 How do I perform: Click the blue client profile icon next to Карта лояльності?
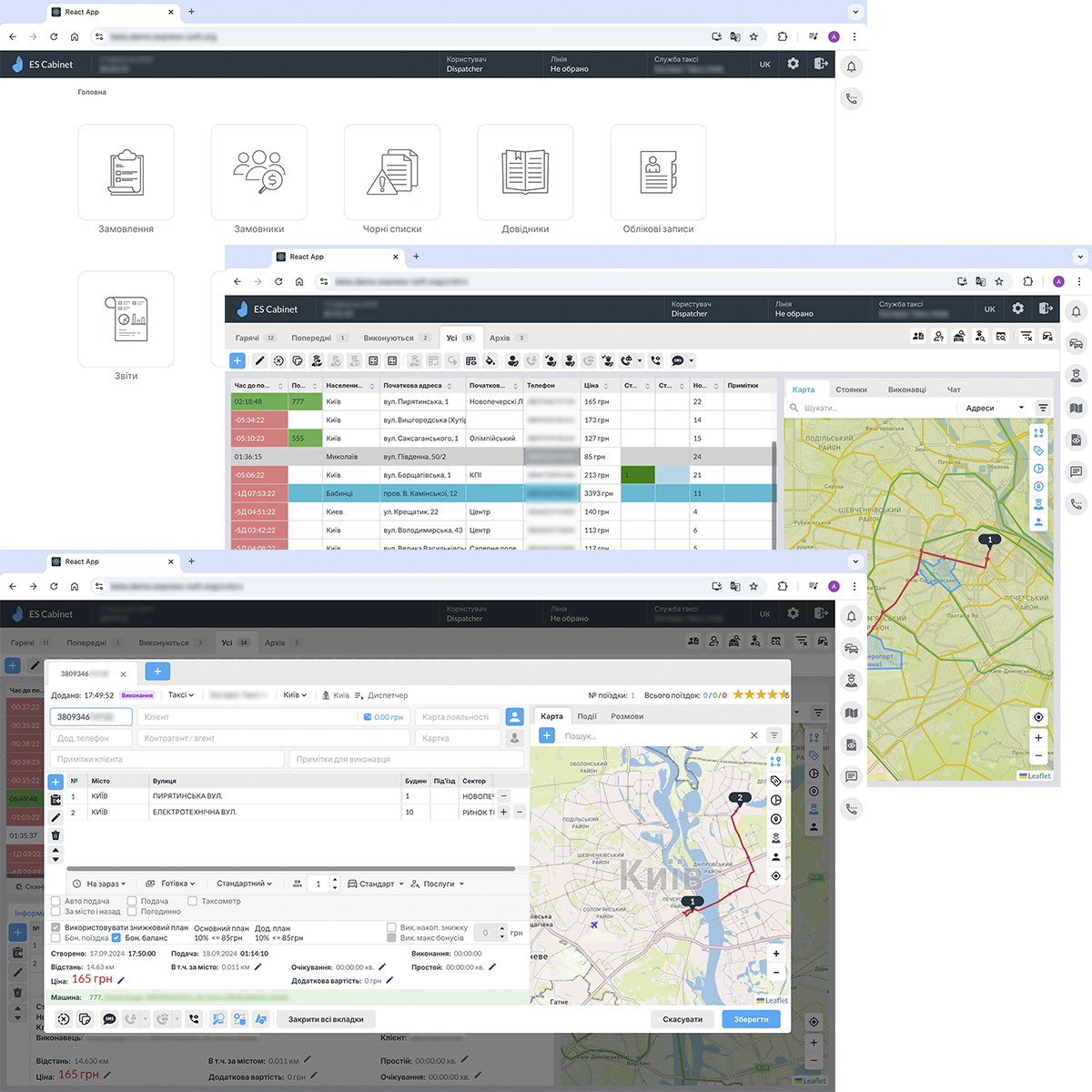pos(515,717)
